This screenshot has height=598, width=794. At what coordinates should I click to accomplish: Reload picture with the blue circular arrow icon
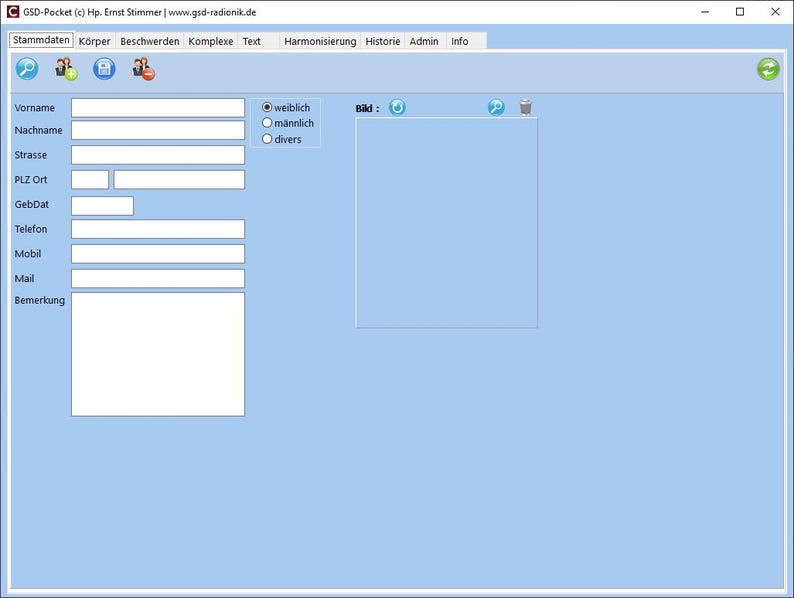point(397,107)
